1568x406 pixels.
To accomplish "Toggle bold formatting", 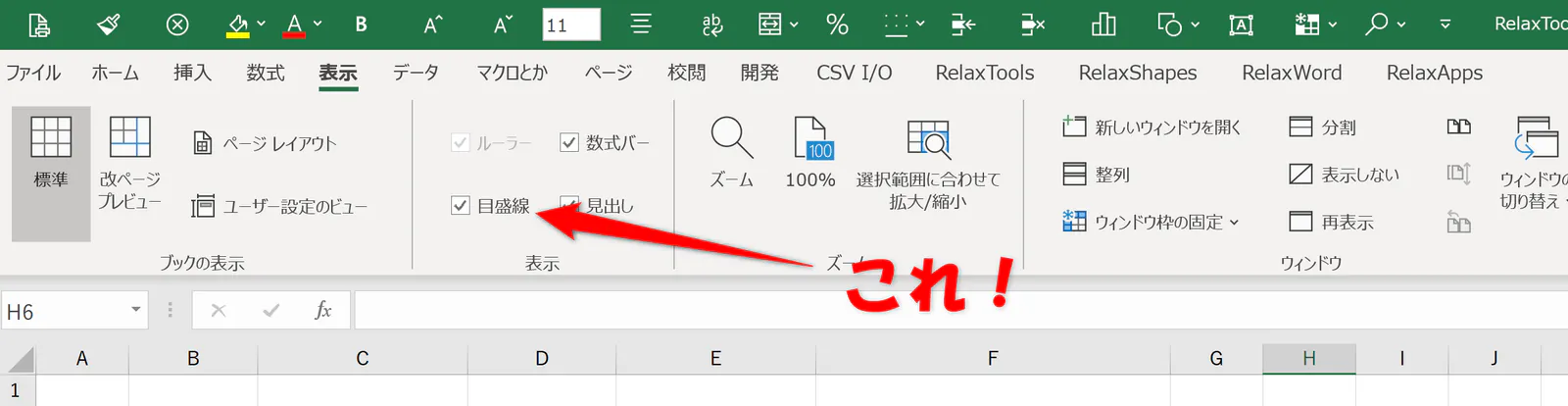I will [x=361, y=25].
